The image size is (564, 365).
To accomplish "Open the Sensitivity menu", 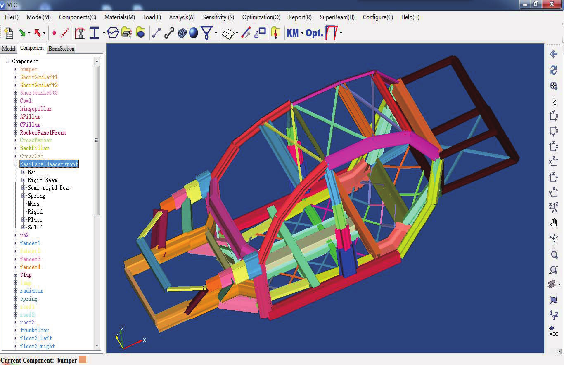I will point(218,17).
